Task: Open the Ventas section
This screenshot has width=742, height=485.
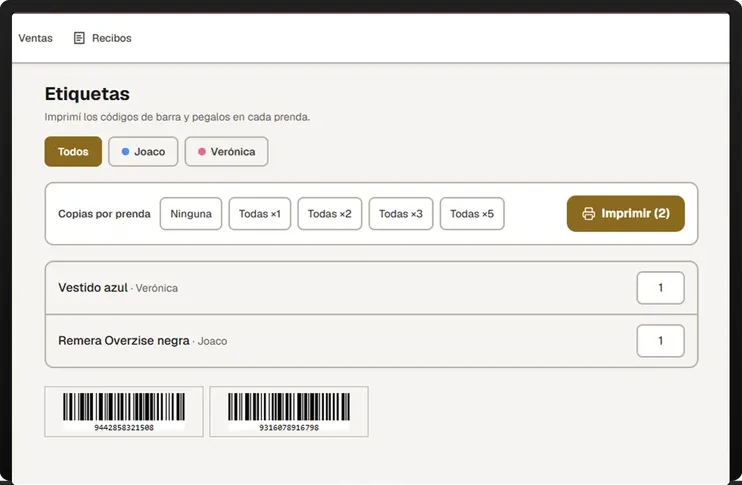Action: [x=35, y=38]
